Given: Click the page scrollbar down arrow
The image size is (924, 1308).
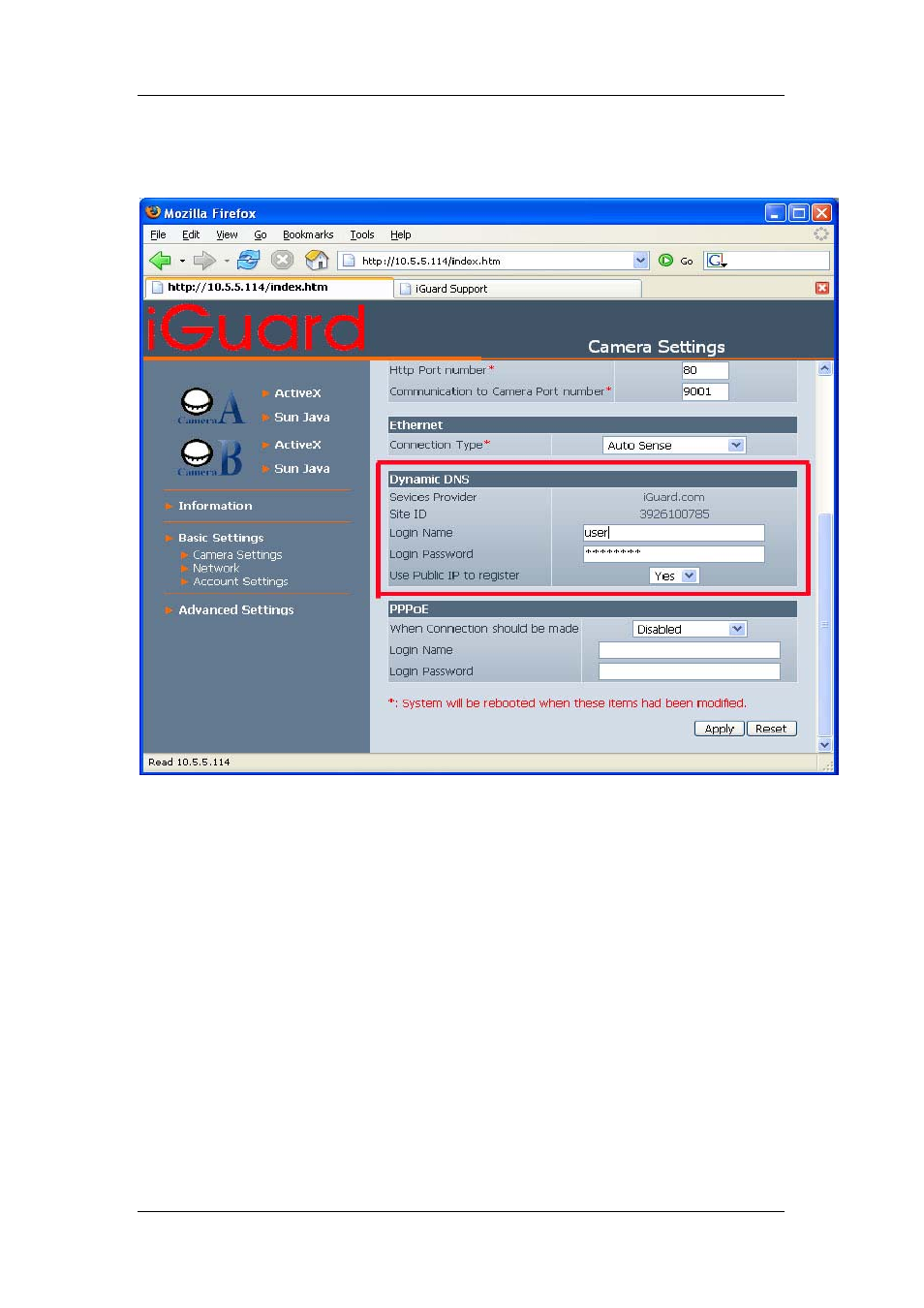Looking at the screenshot, I should pos(825,745).
